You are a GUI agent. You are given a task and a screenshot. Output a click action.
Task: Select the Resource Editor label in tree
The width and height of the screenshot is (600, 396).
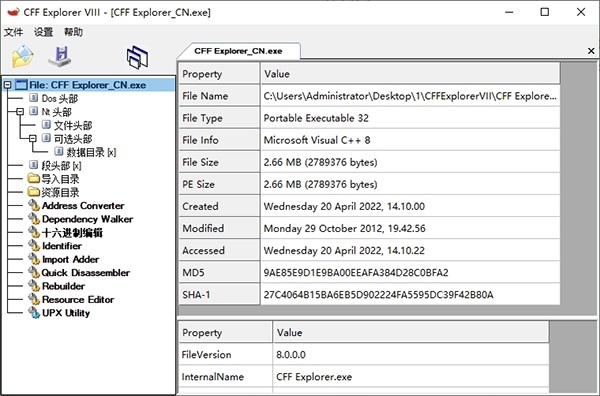78,299
